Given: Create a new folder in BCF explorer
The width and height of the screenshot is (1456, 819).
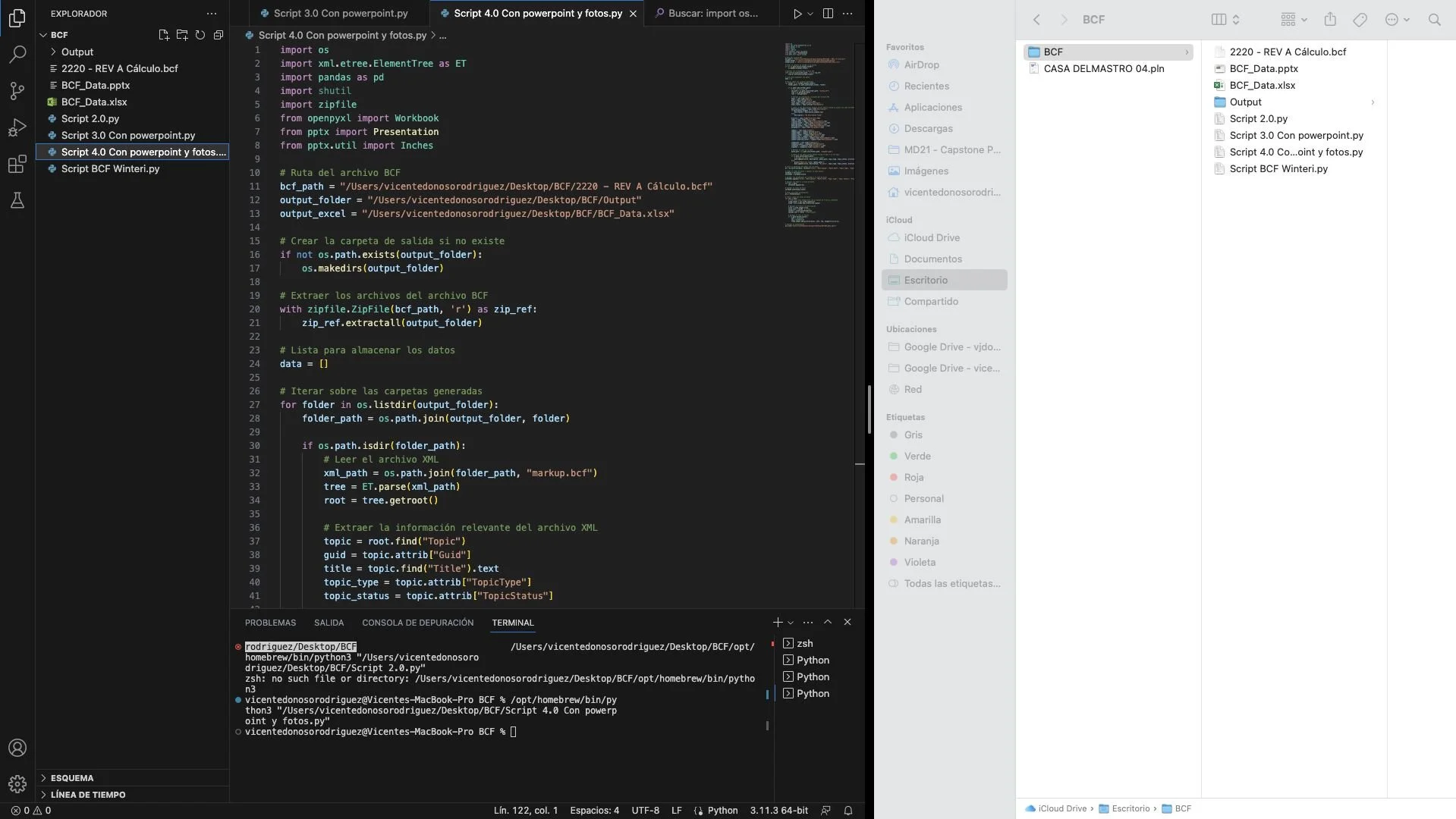Looking at the screenshot, I should (182, 35).
